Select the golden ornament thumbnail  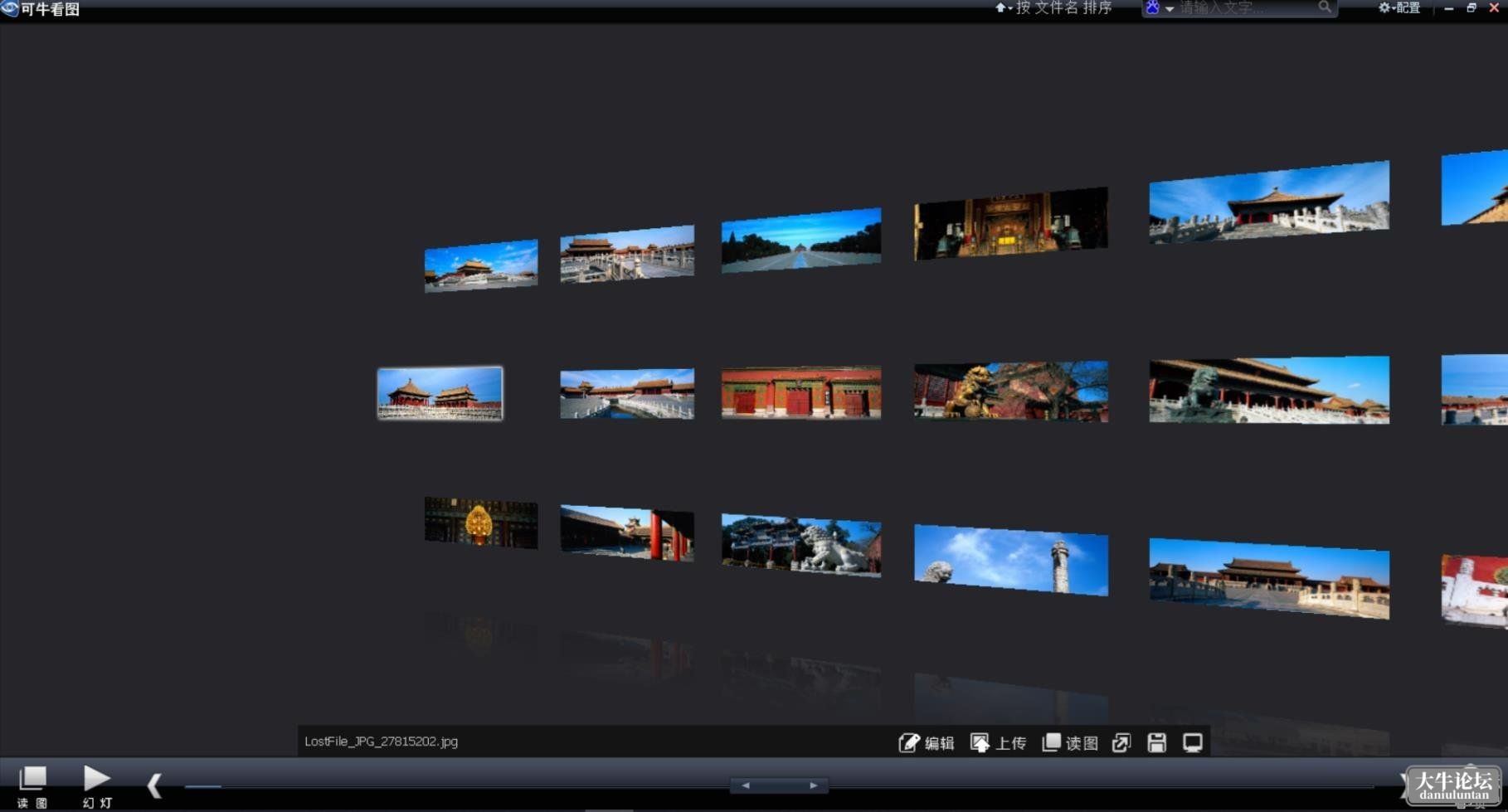click(x=481, y=523)
